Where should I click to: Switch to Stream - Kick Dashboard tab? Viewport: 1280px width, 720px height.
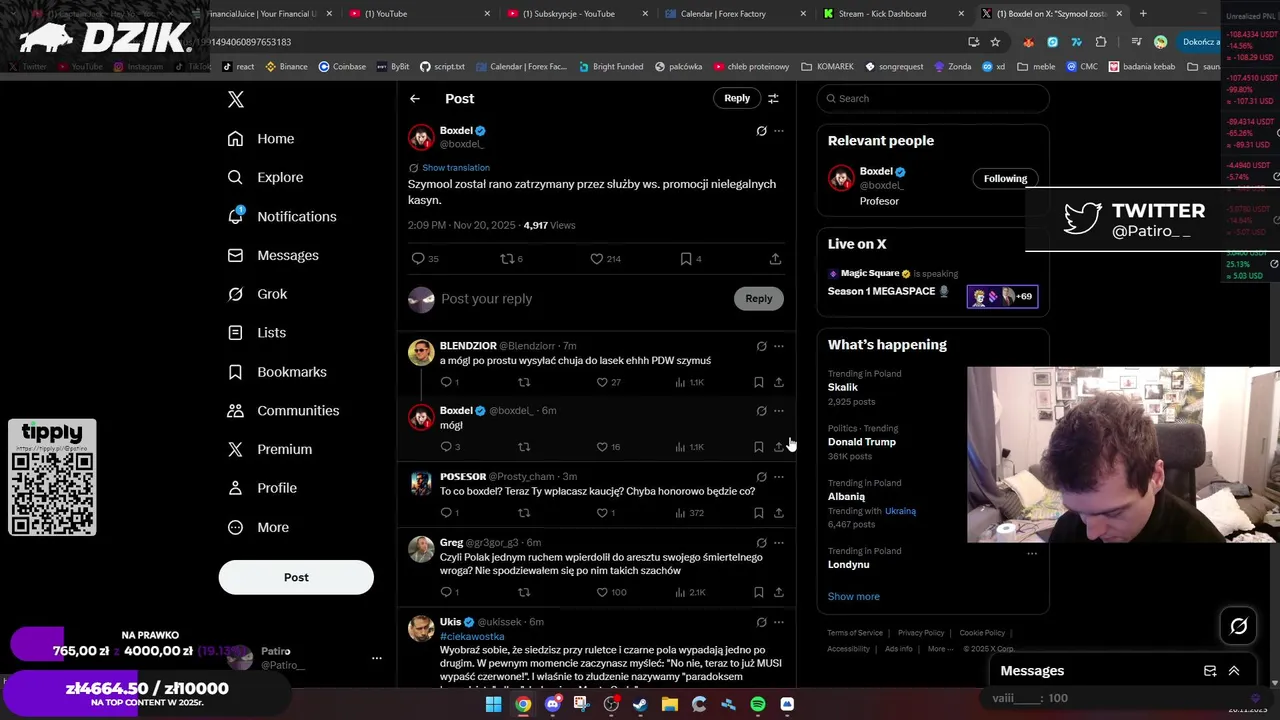(883, 14)
